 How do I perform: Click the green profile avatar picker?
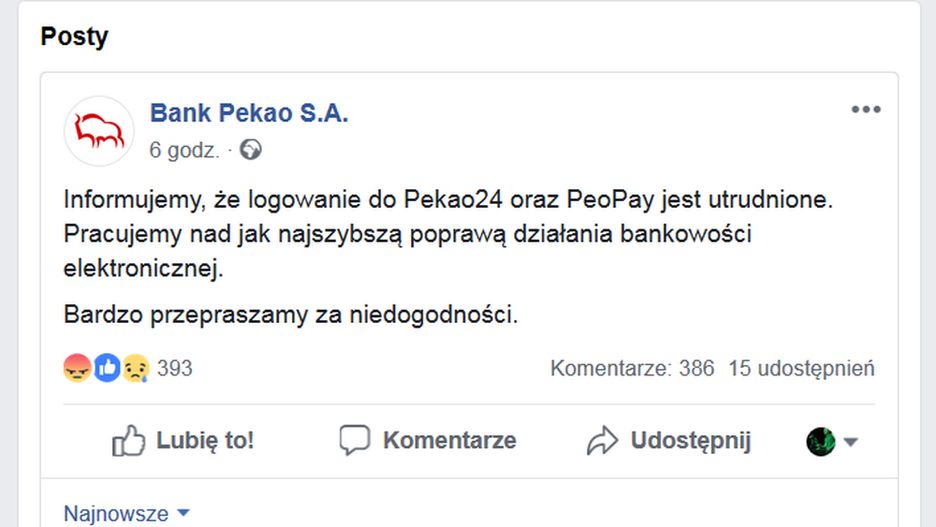click(x=821, y=441)
